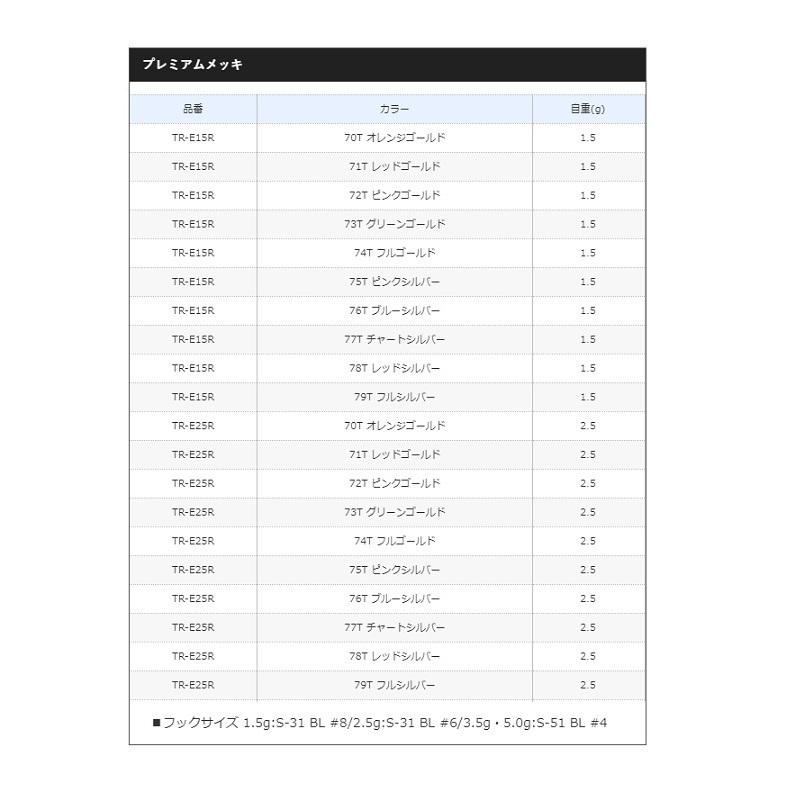This screenshot has height=800, width=800.
Task: Click the カラー column header
Action: [x=394, y=109]
